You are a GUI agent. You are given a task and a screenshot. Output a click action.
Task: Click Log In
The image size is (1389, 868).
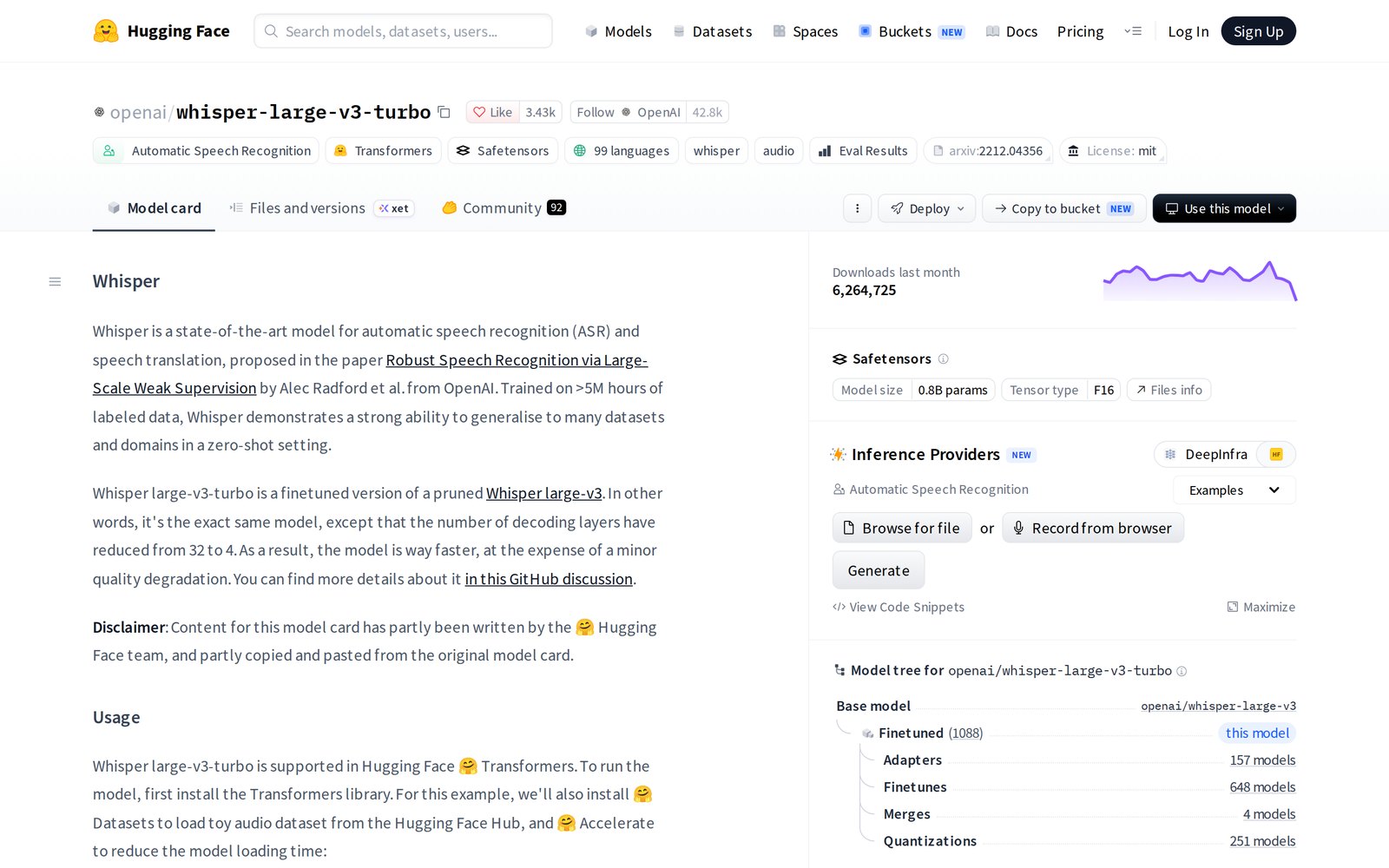pos(1188,31)
